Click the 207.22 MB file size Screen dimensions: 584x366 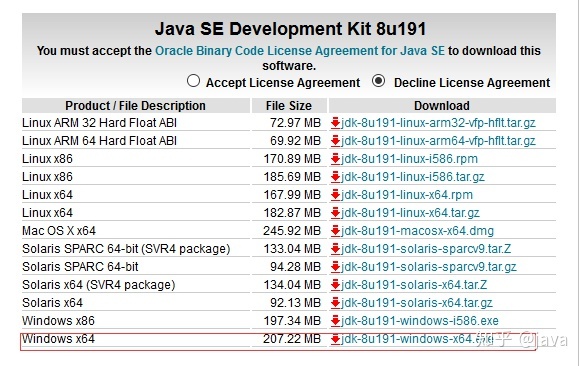292,339
